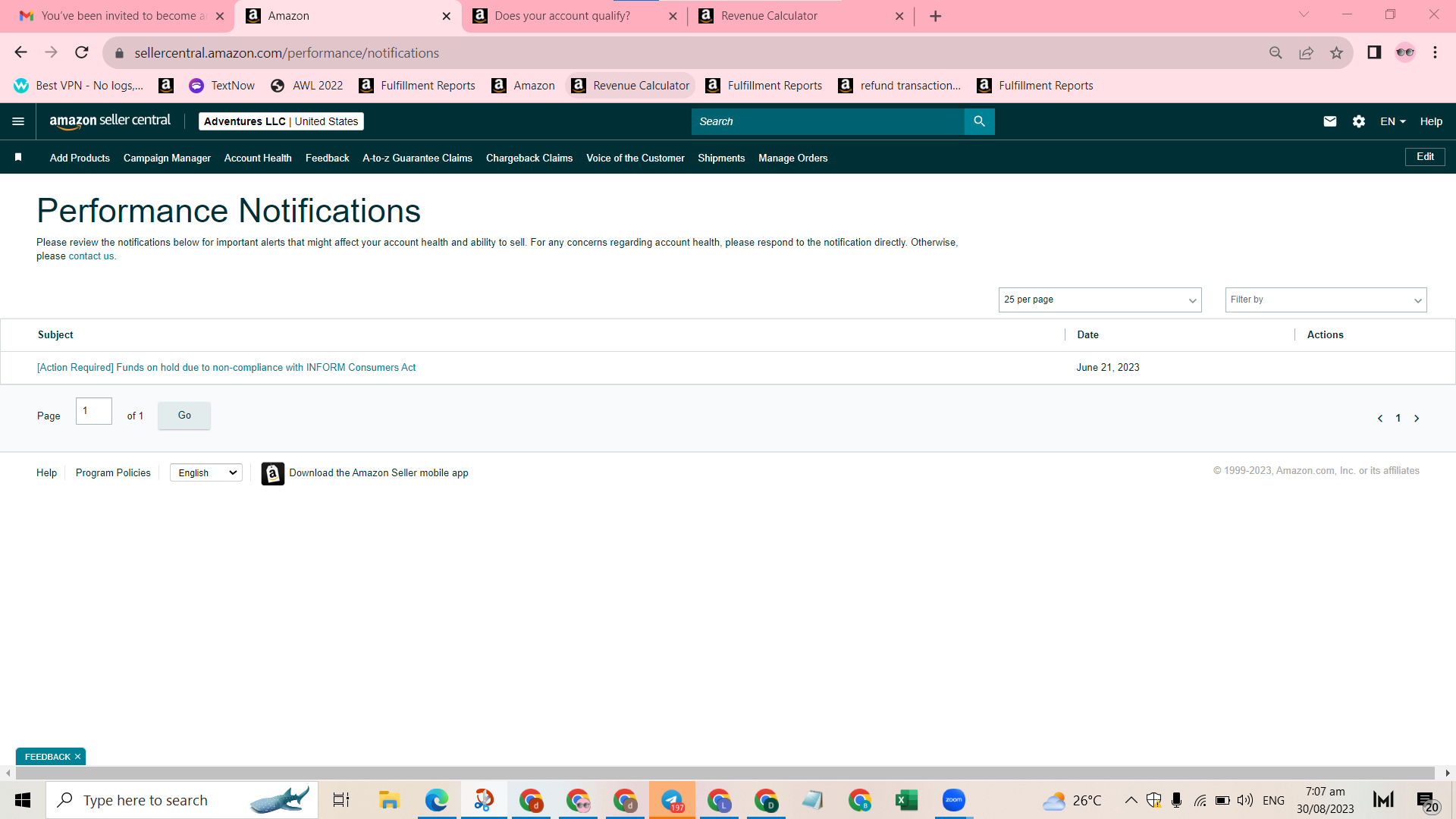Image resolution: width=1456 pixels, height=819 pixels.
Task: Click the footer Help link
Action: pos(46,472)
